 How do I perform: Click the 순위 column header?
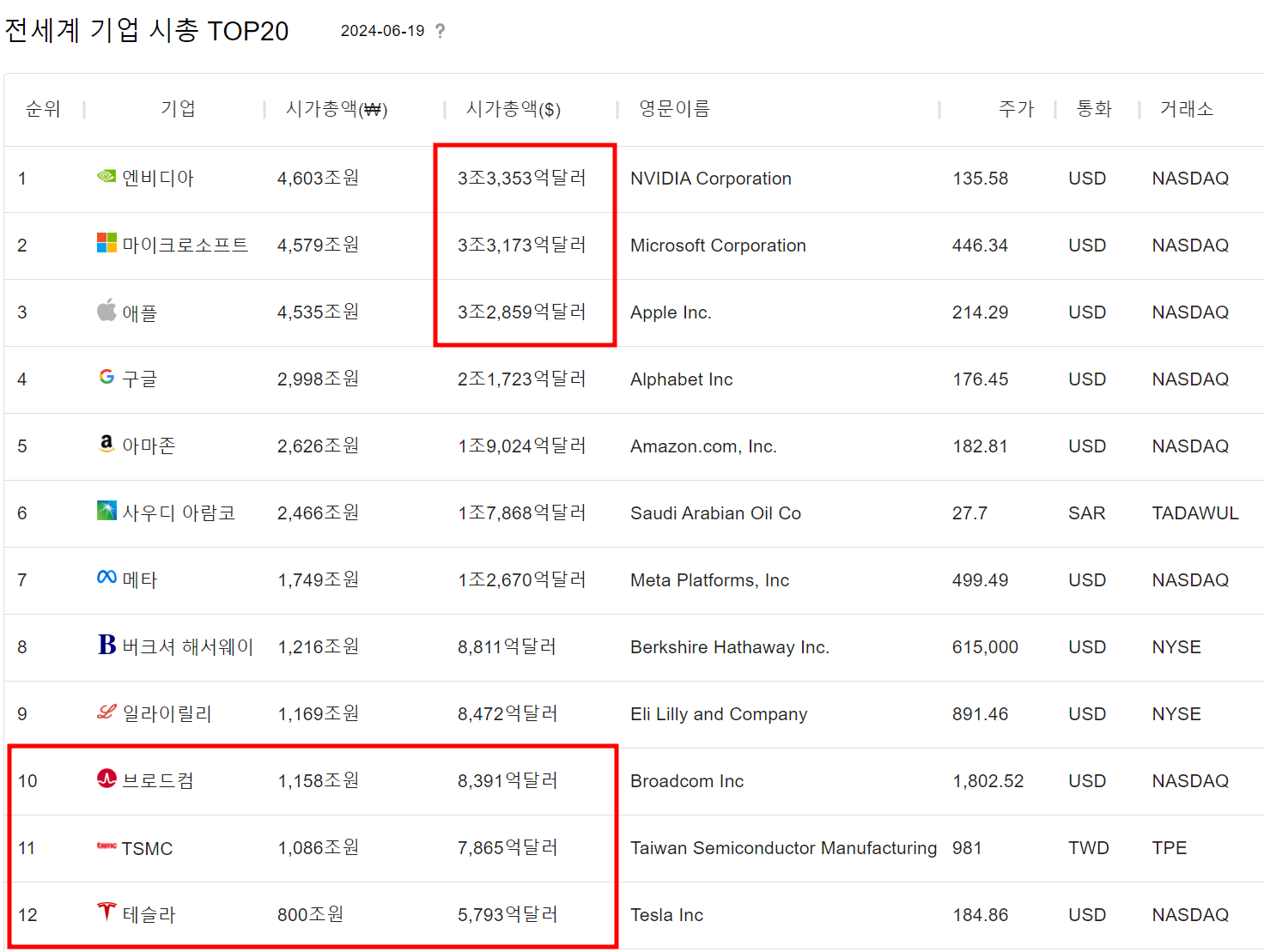click(43, 109)
